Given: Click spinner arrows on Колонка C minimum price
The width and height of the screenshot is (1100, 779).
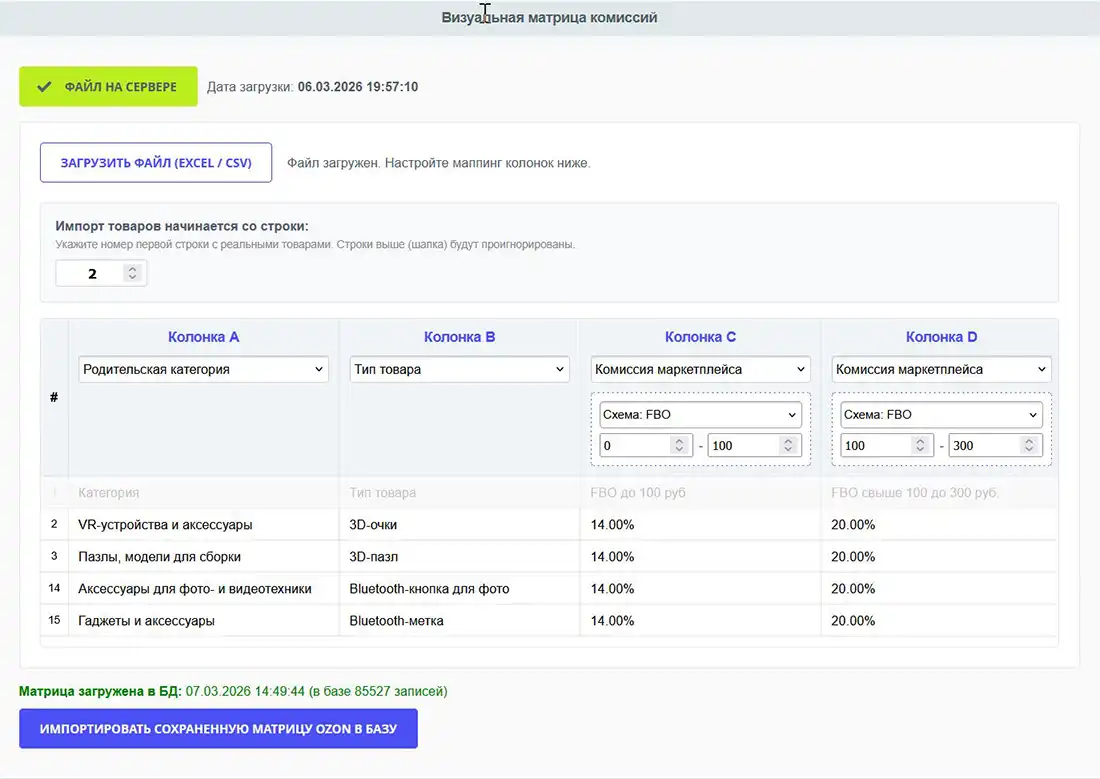Looking at the screenshot, I should click(679, 446).
